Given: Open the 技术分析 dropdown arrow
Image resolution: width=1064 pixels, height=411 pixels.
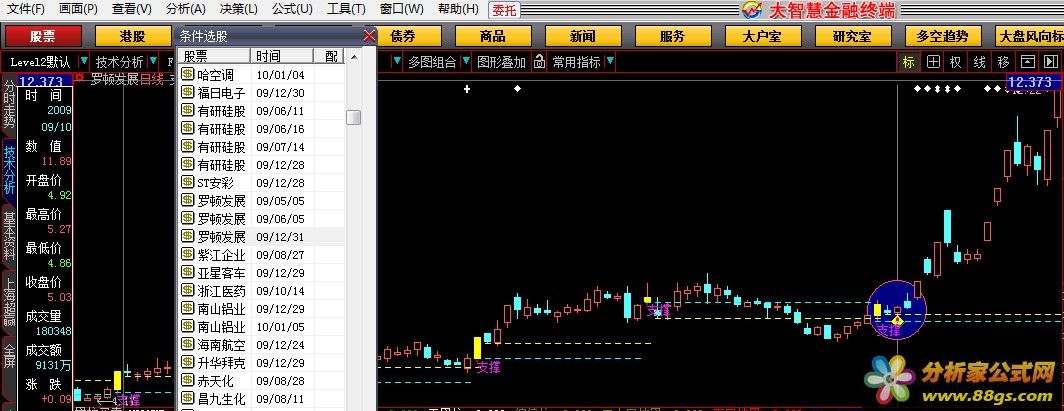Looking at the screenshot, I should click(153, 62).
